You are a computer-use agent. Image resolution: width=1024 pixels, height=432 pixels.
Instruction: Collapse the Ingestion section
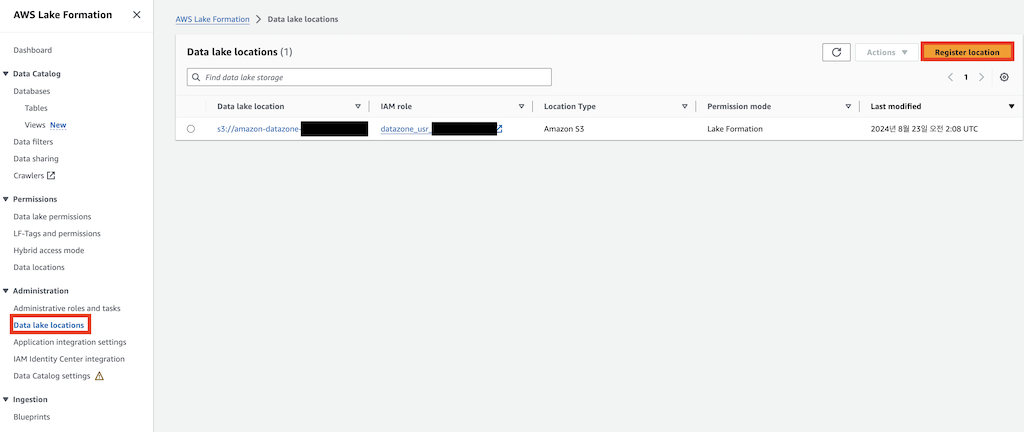point(6,399)
